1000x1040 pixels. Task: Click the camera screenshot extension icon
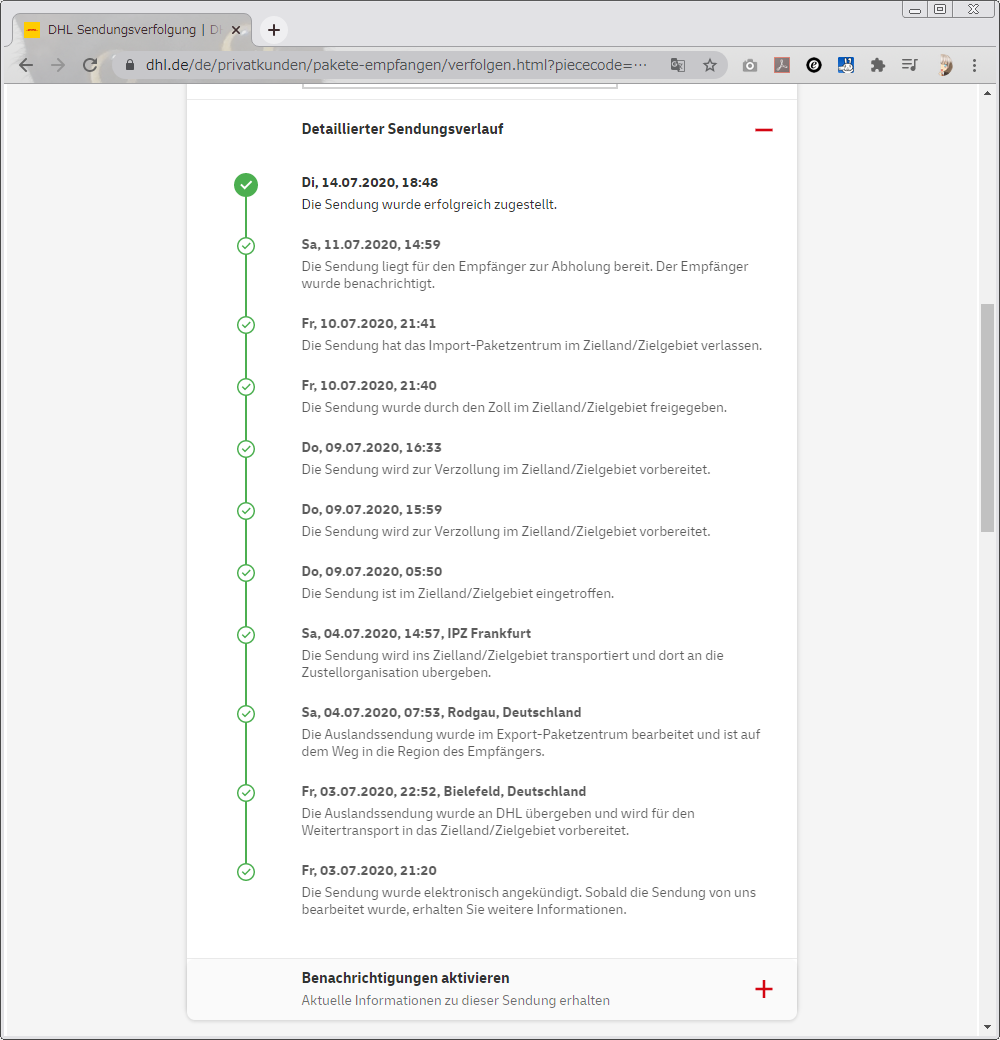pos(750,65)
